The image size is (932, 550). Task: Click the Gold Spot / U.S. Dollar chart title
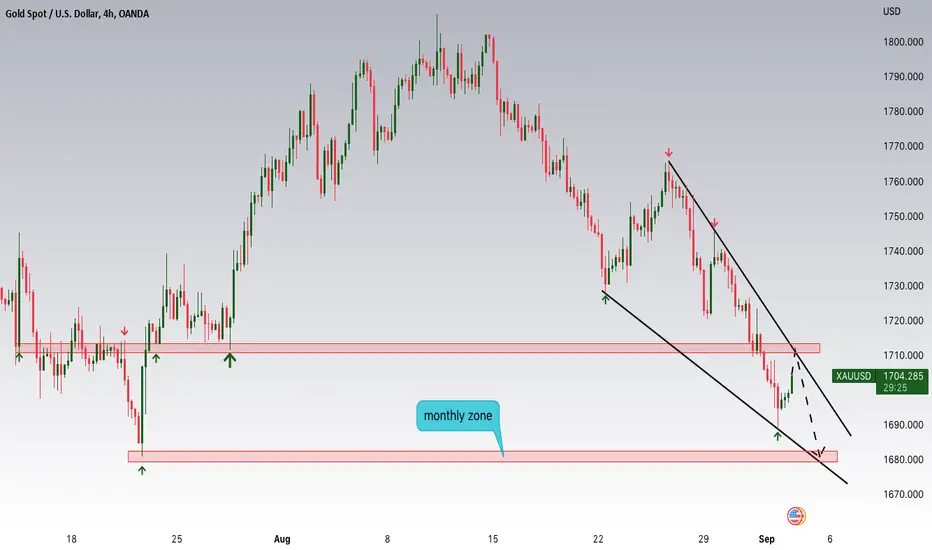(77, 13)
